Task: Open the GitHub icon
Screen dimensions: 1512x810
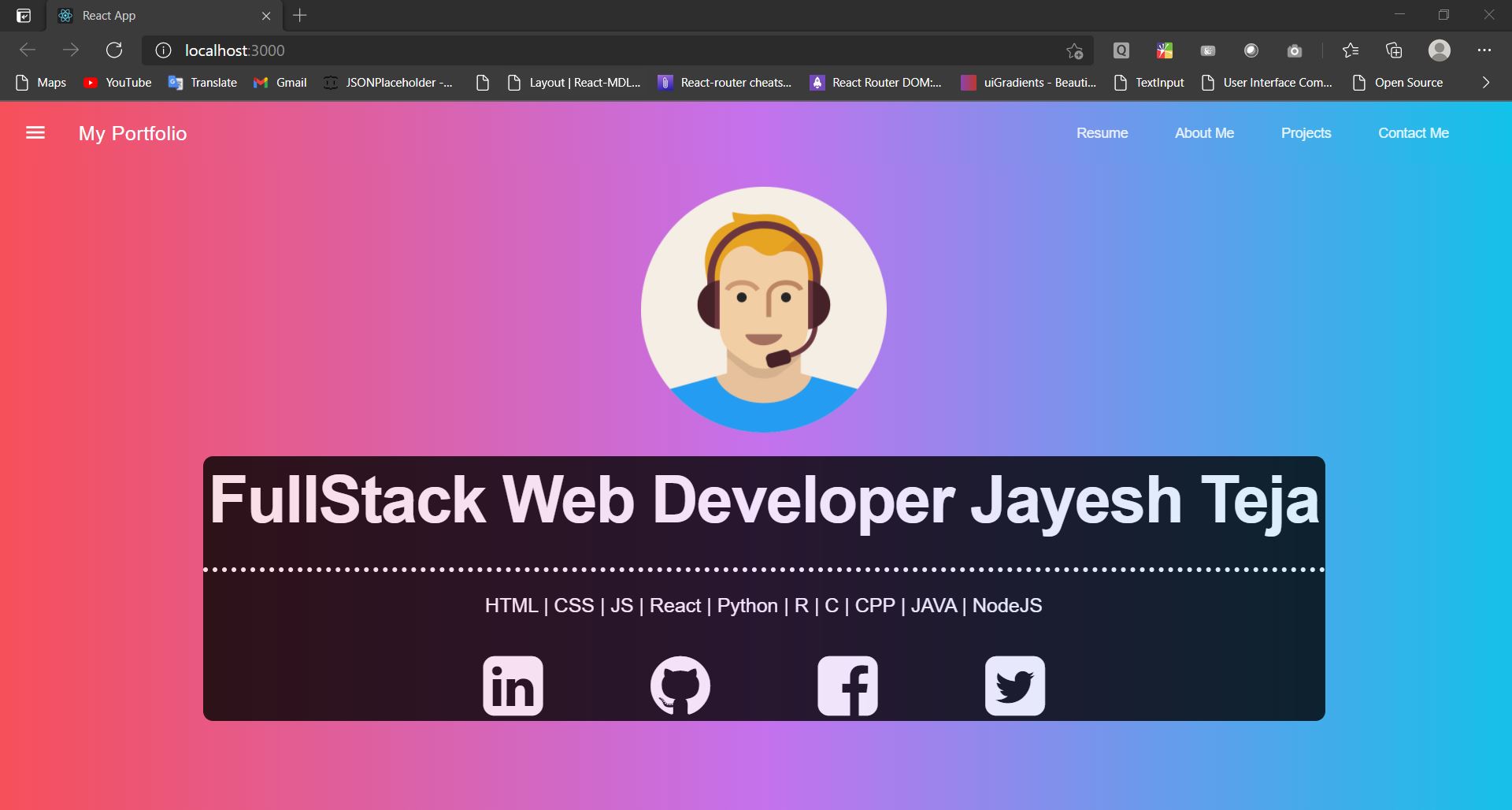Action: [x=680, y=685]
